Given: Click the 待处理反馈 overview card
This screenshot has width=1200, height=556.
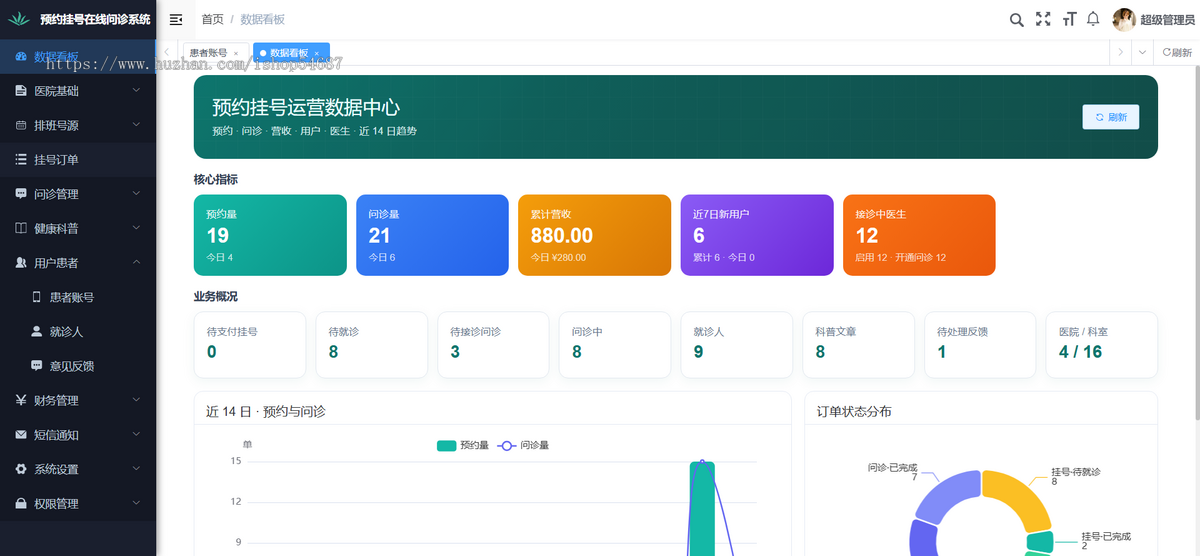Looking at the screenshot, I should [980, 345].
